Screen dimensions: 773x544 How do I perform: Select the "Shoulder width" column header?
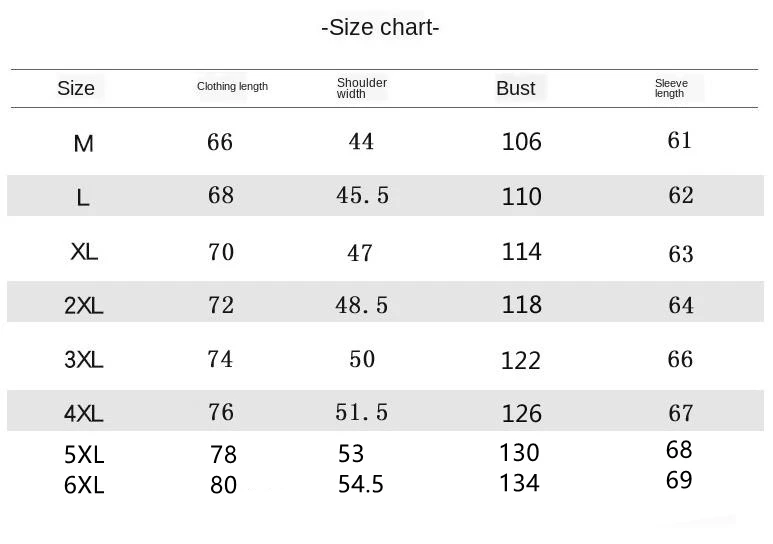(361, 88)
